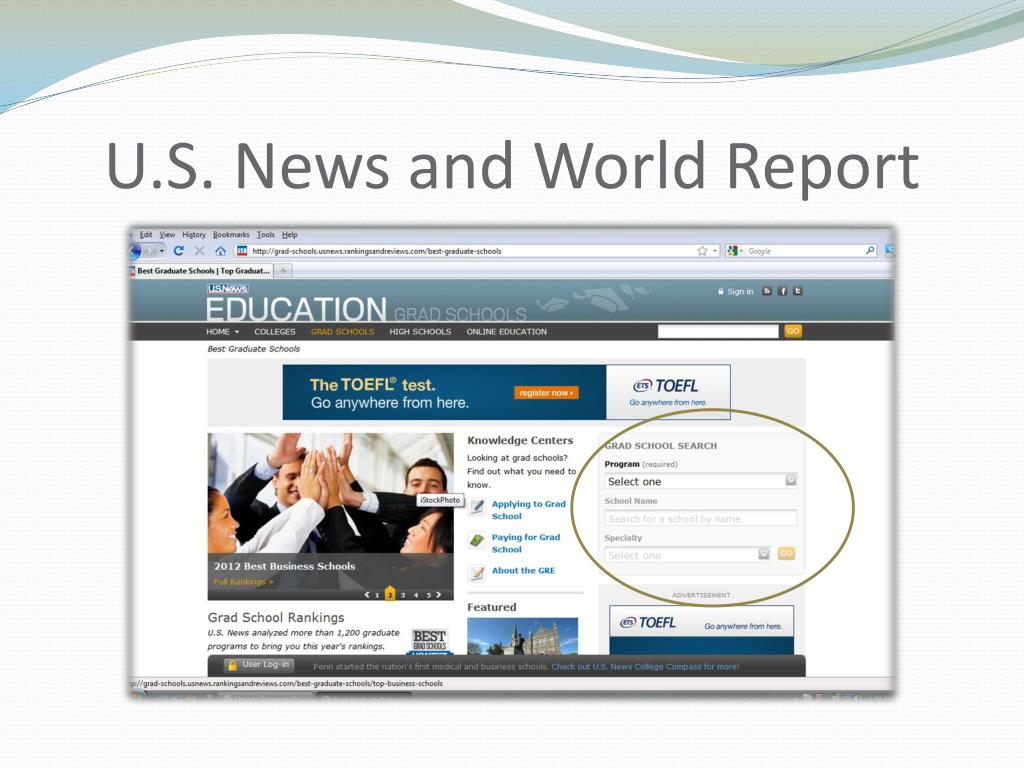Open the Facebook icon in site header
This screenshot has width=1024, height=768.
(x=782, y=291)
